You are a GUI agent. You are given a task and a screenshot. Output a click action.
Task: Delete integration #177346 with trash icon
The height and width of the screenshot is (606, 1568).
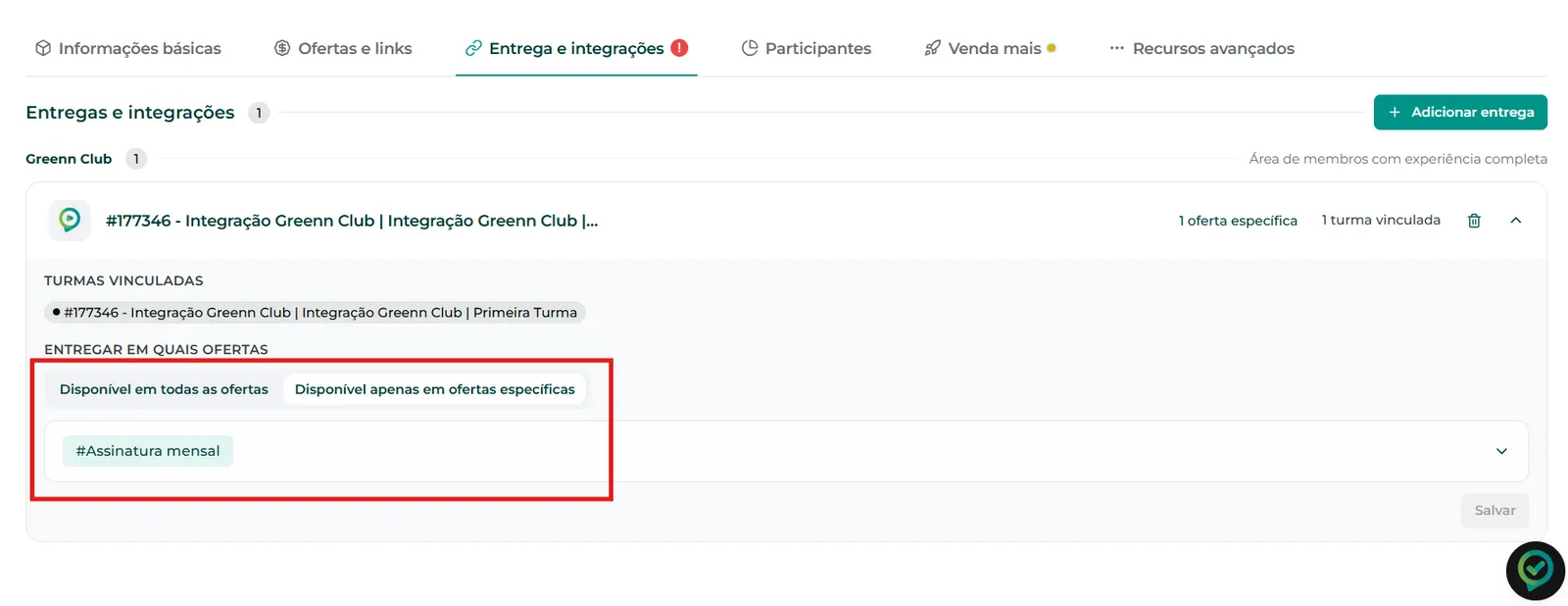(x=1474, y=221)
